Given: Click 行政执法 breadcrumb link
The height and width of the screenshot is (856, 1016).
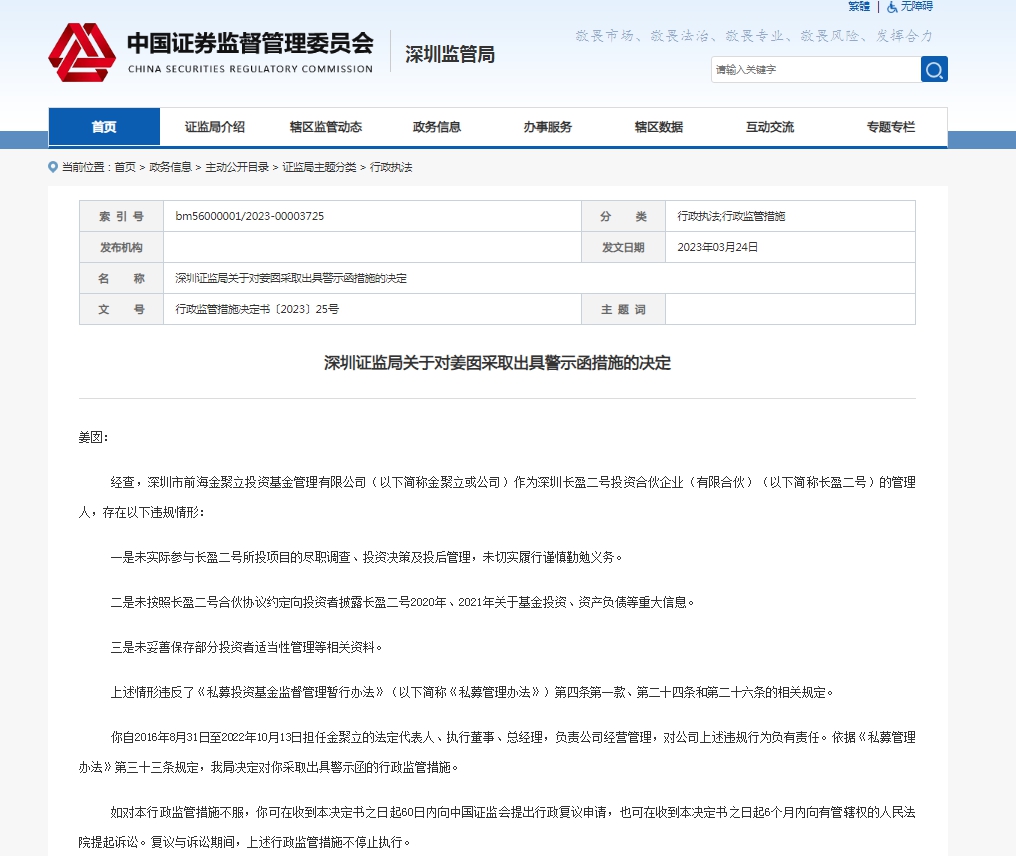Looking at the screenshot, I should tap(391, 167).
